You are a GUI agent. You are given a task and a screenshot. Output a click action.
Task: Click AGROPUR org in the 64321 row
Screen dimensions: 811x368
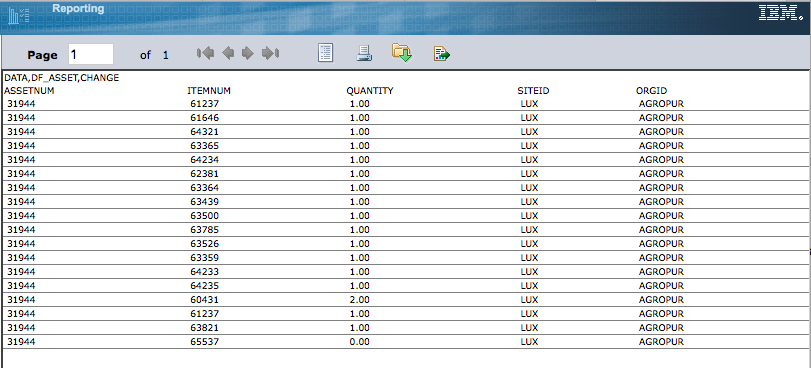[661, 131]
